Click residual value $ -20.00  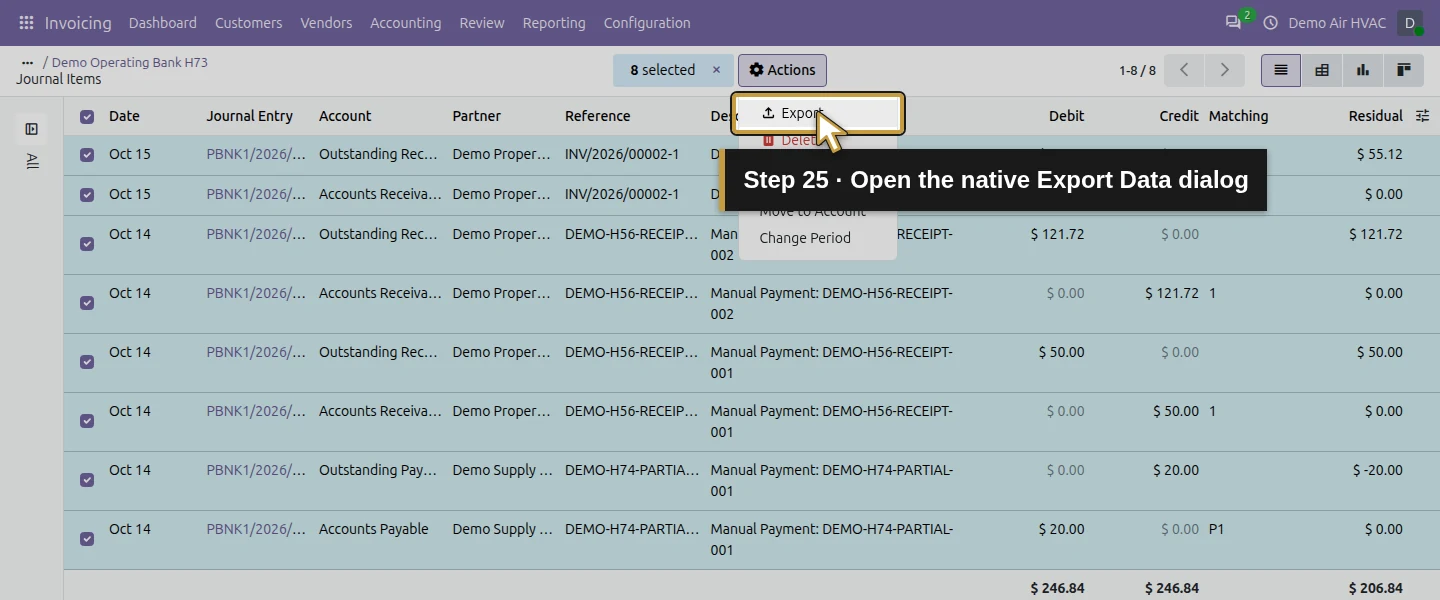pyautogui.click(x=1378, y=470)
